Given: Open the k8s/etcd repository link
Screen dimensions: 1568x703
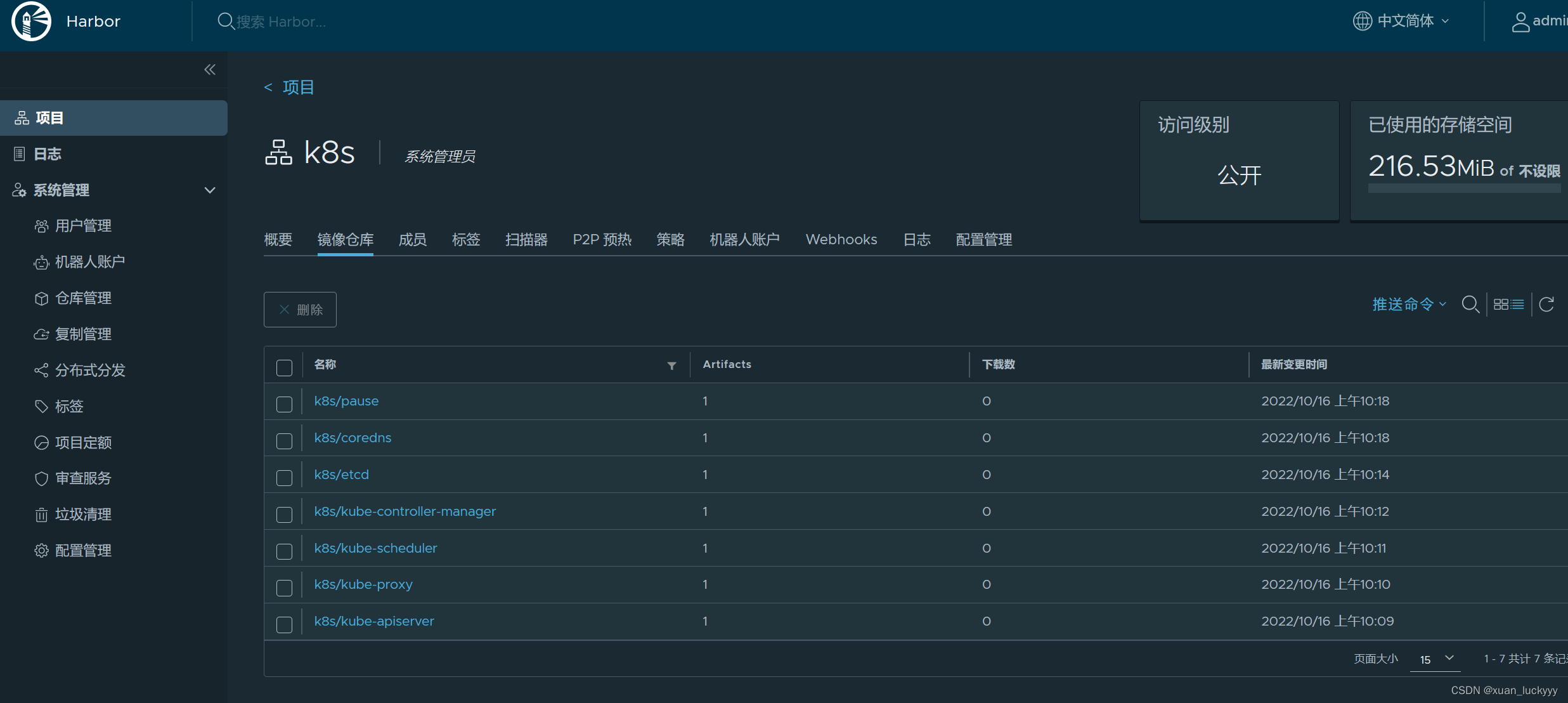Looking at the screenshot, I should [341, 475].
